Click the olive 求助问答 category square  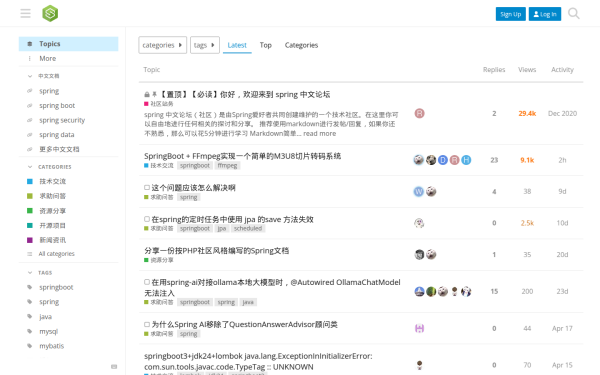pyautogui.click(x=30, y=196)
